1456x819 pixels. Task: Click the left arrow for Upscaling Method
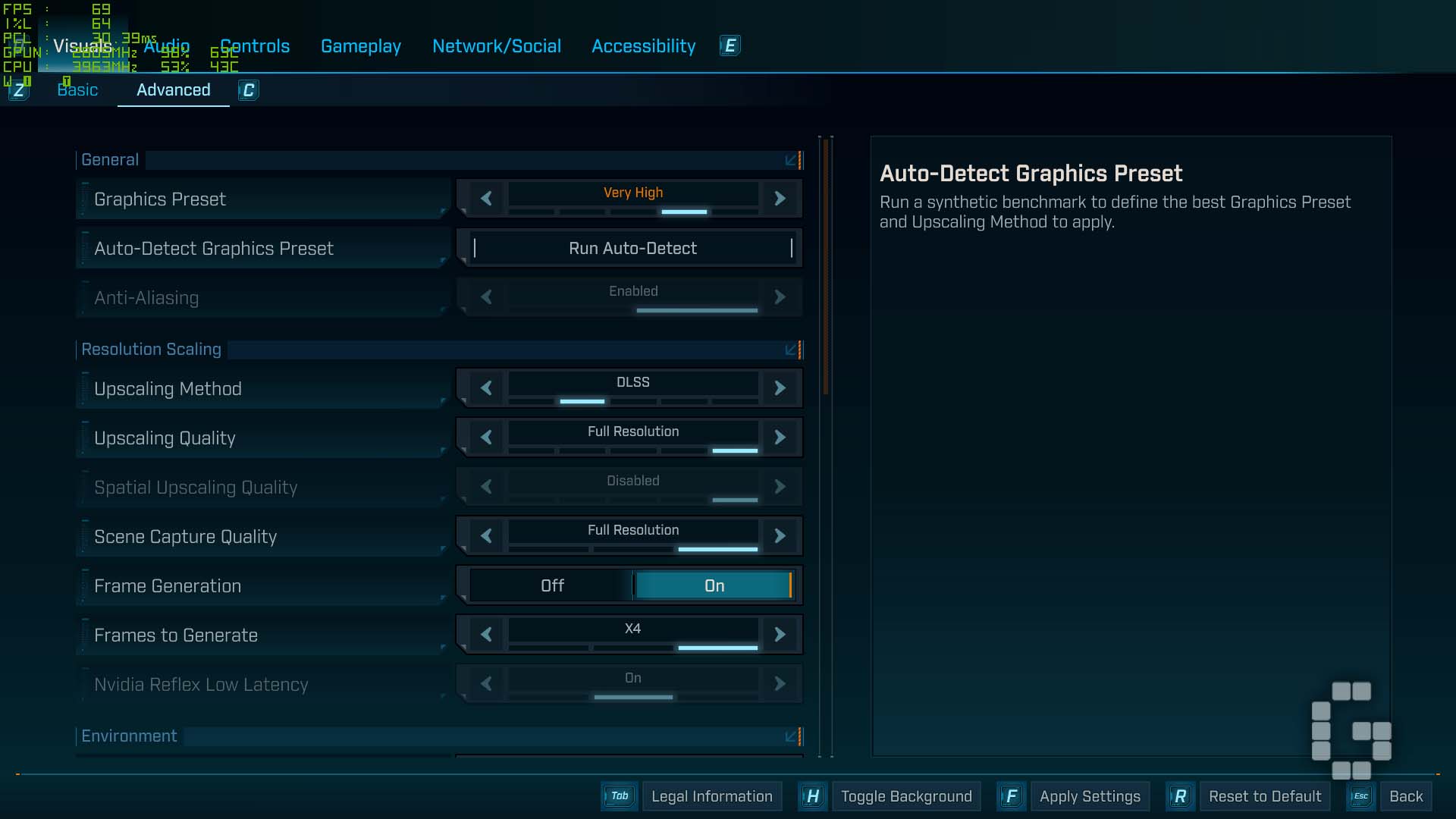point(486,388)
